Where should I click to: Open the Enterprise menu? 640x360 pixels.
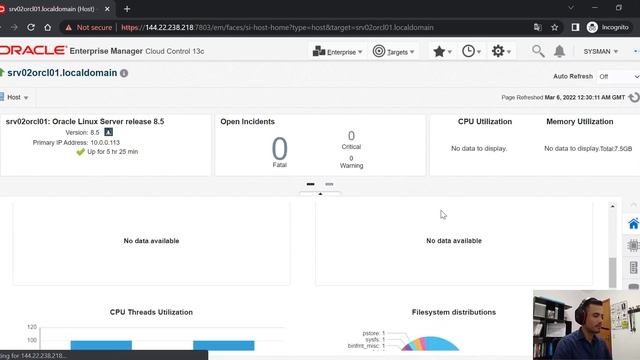coord(337,51)
